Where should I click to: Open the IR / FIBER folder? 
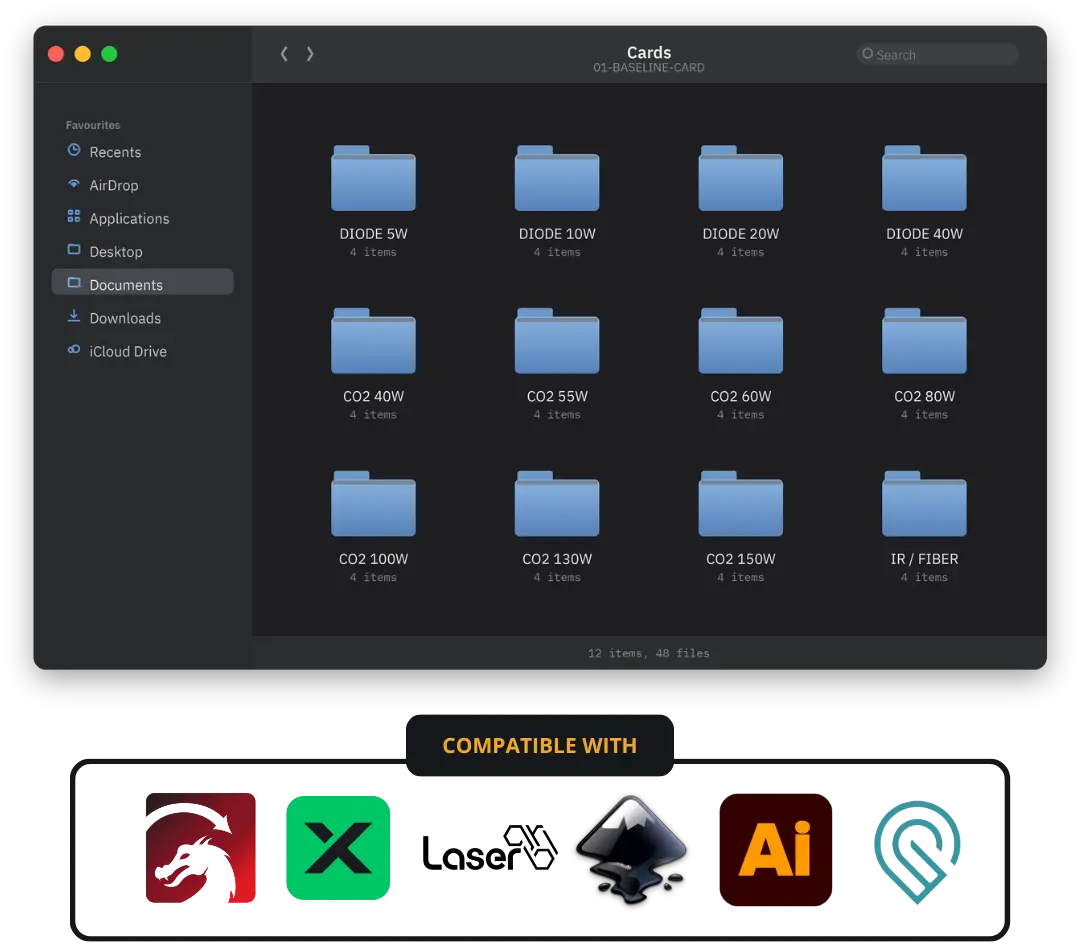pos(924,504)
